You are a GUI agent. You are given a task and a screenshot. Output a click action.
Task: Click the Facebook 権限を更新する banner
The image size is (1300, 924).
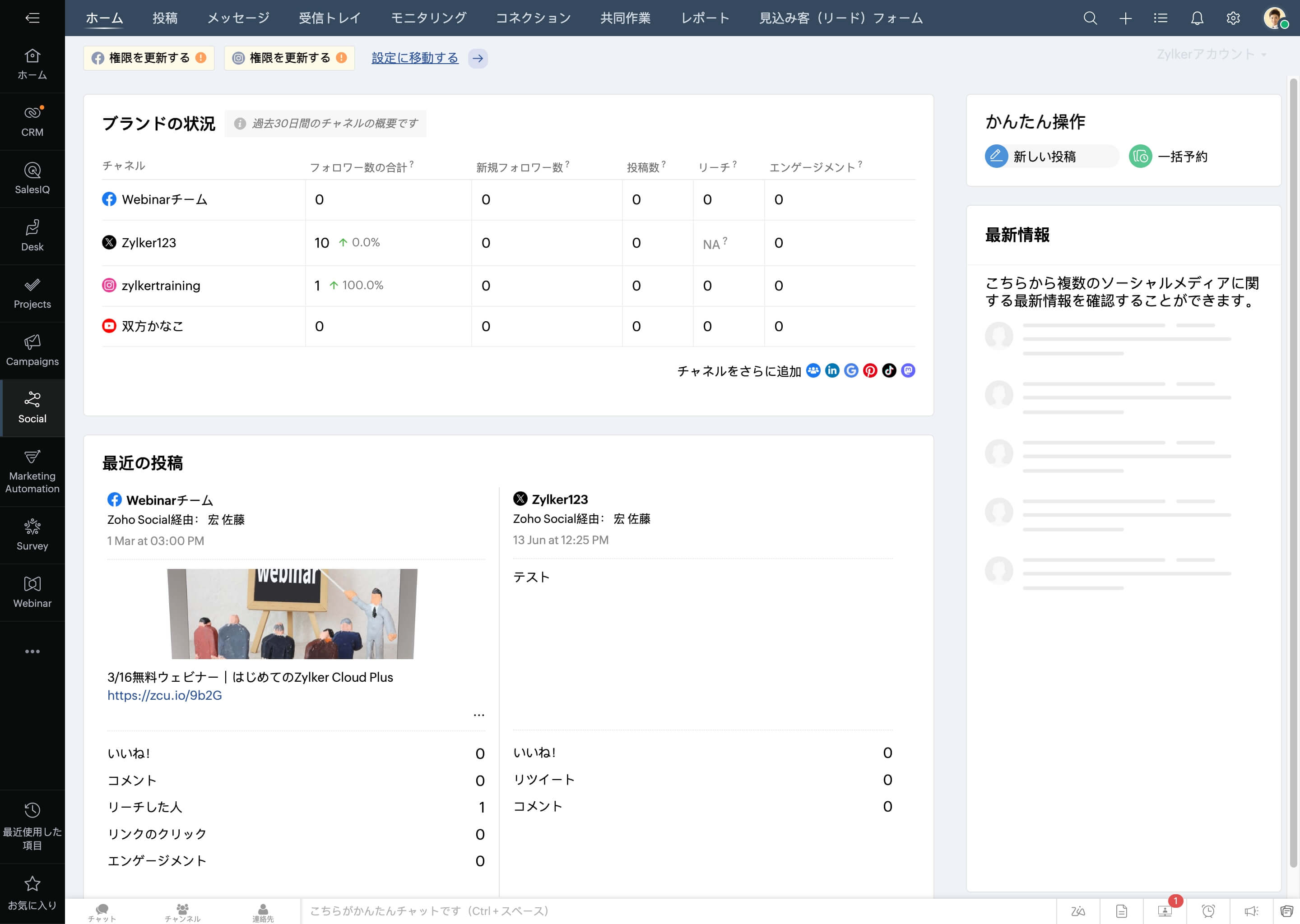[x=148, y=57]
